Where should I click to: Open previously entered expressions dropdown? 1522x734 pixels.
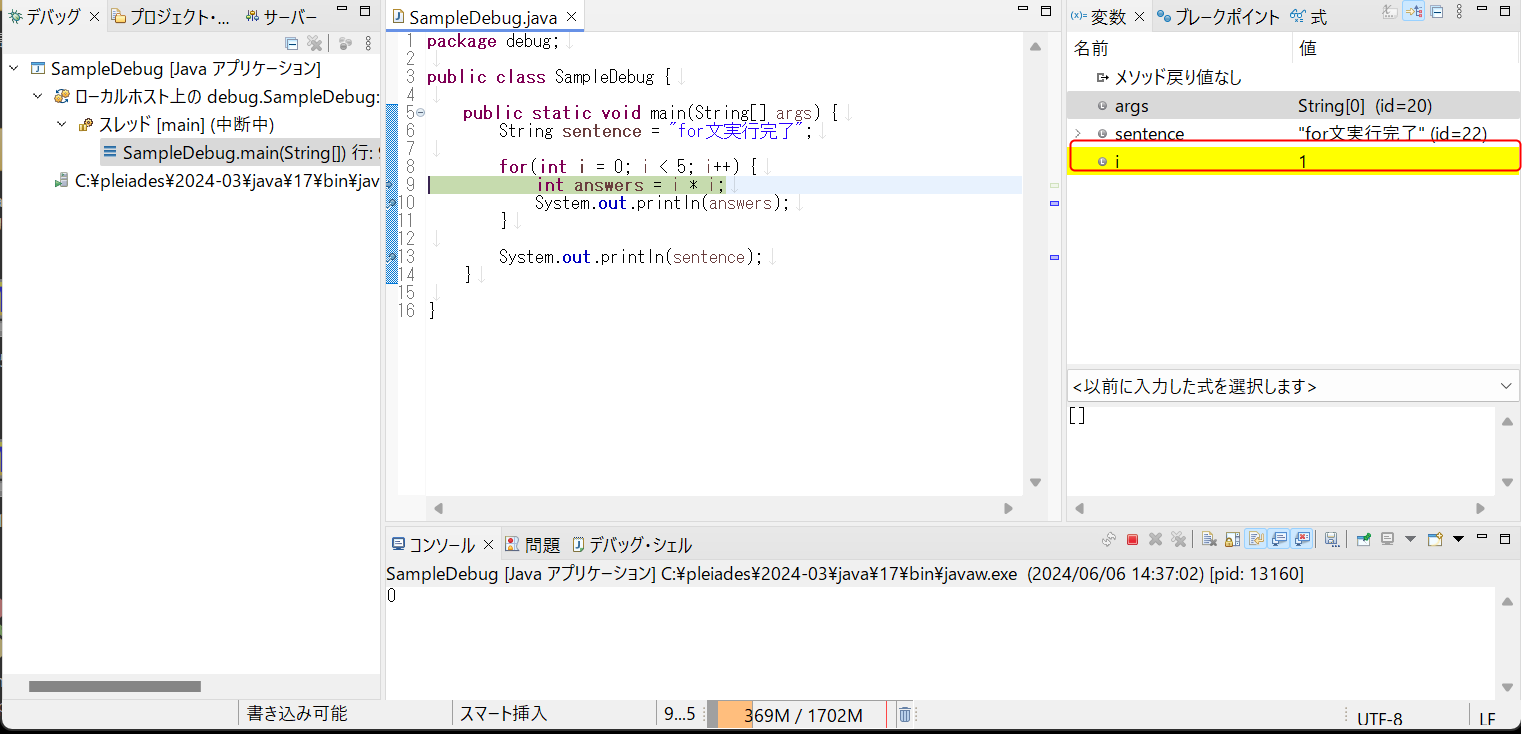click(1508, 386)
